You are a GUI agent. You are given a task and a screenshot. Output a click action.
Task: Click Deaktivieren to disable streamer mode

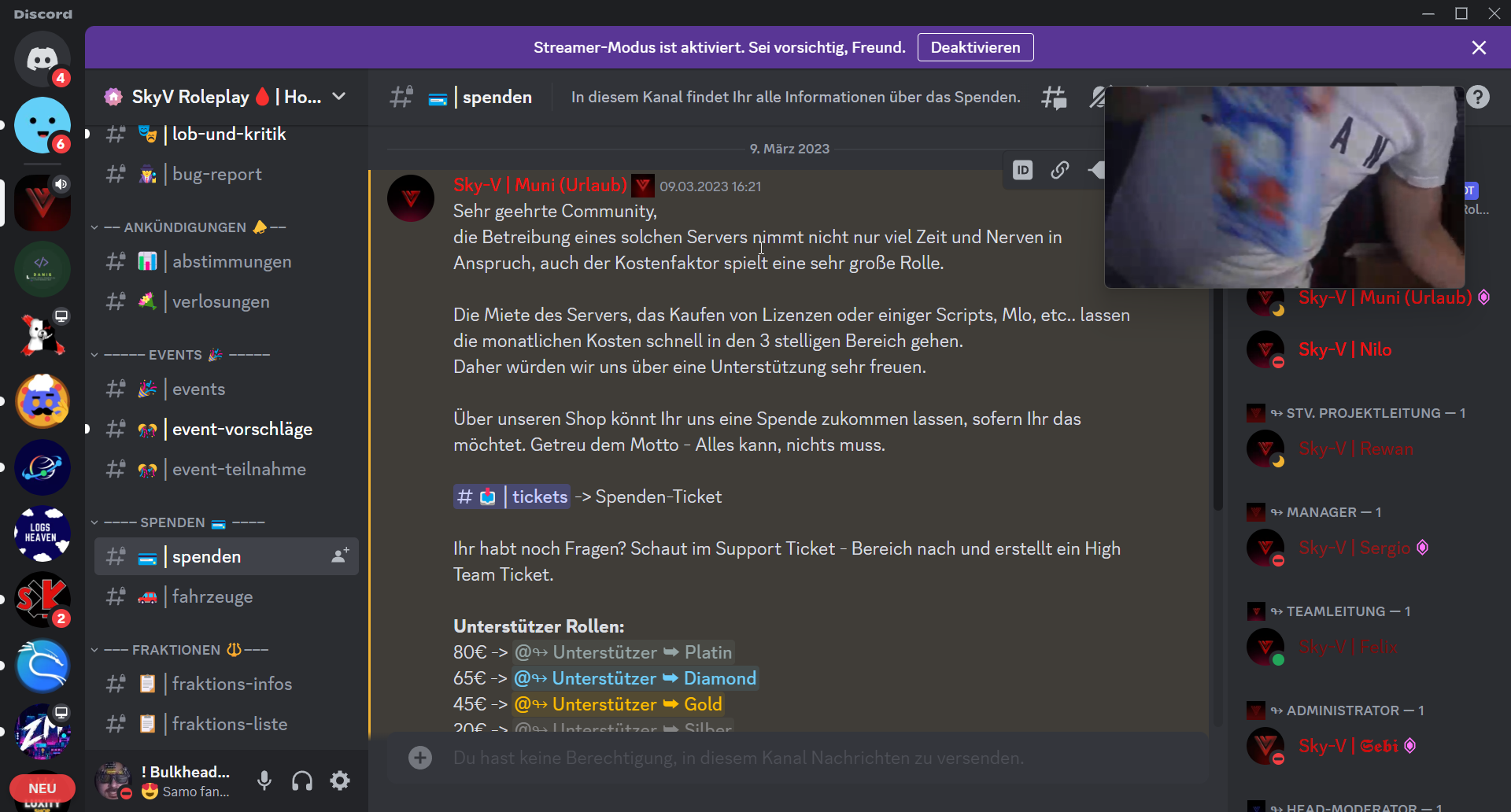pos(975,47)
